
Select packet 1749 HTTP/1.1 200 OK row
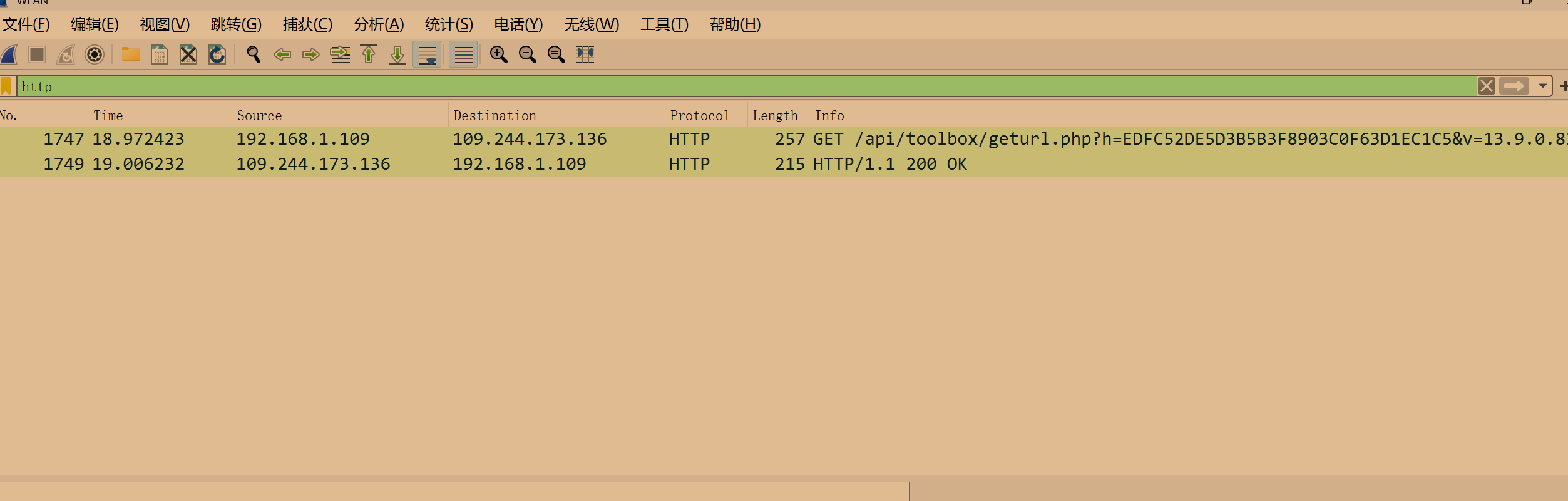tap(784, 164)
